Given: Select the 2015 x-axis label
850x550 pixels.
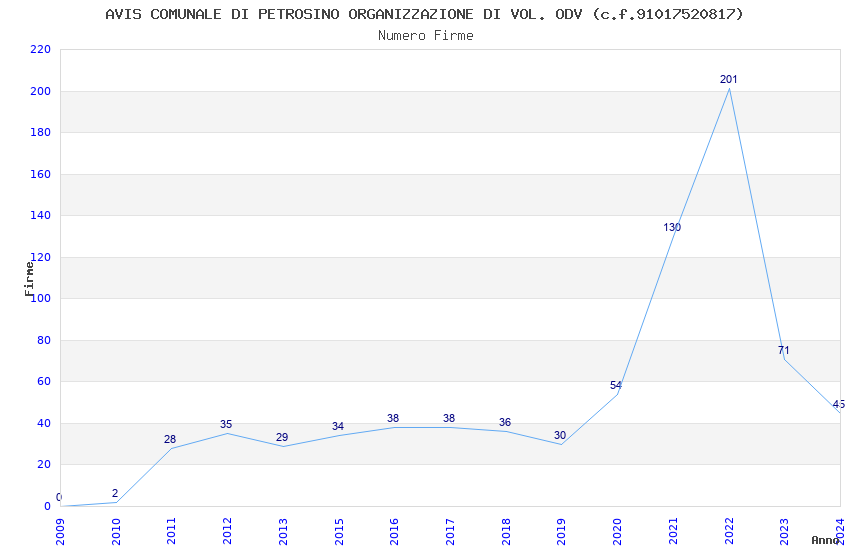Looking at the screenshot, I should (x=339, y=531).
